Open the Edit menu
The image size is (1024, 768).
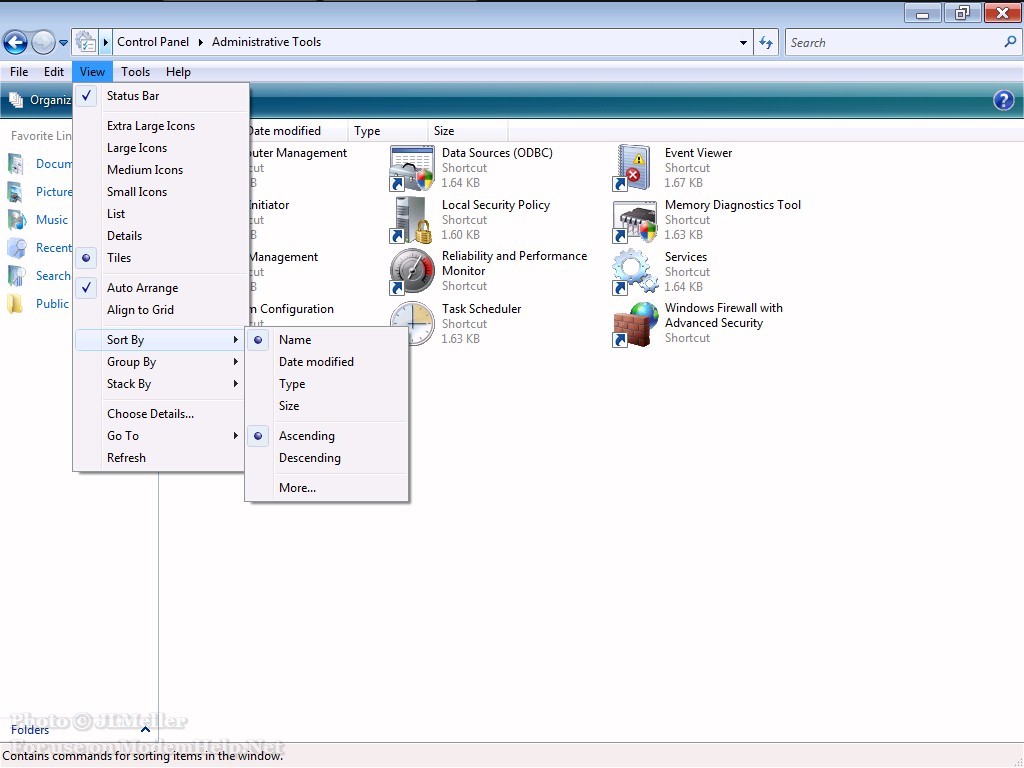[x=54, y=72]
